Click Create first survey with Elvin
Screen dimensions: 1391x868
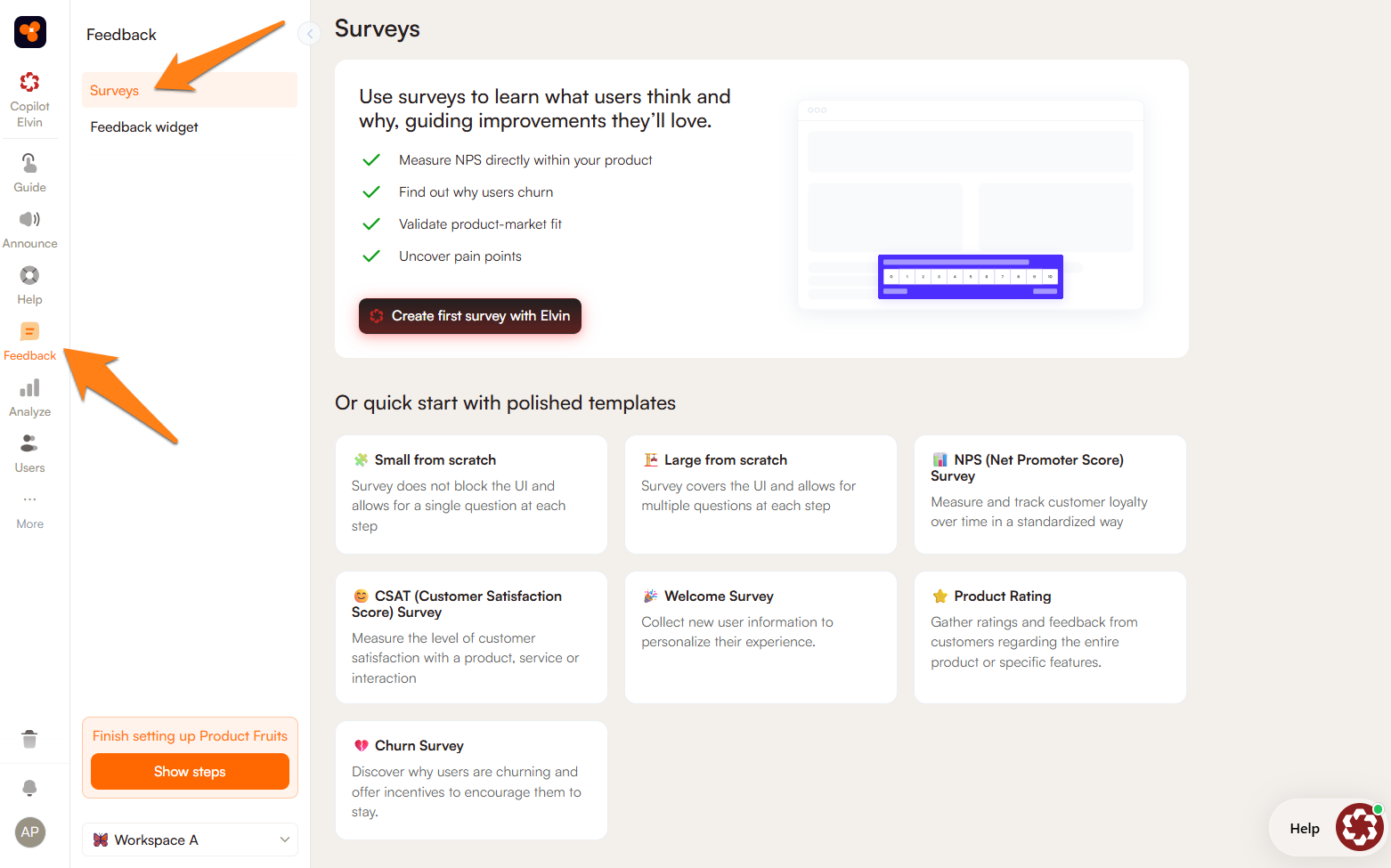point(469,316)
